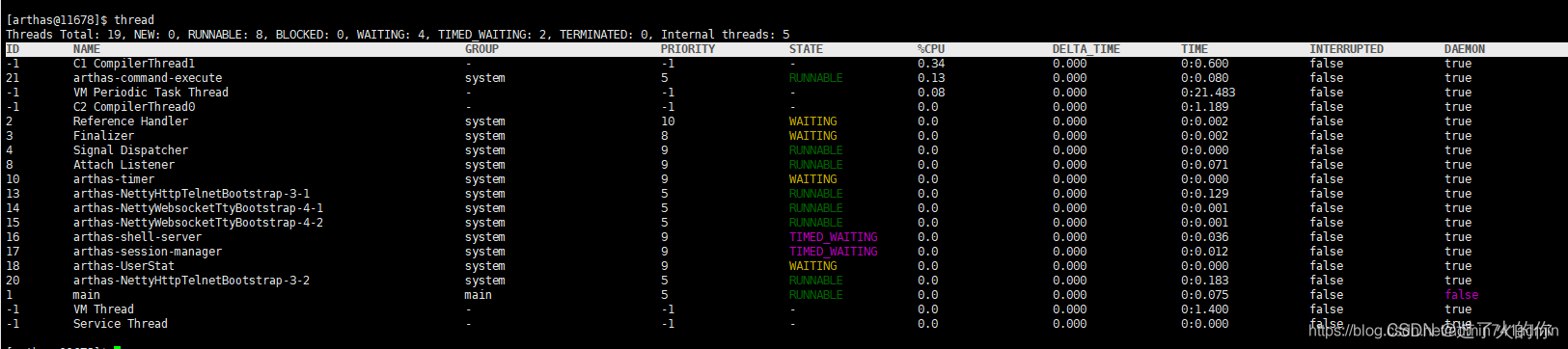Click the arthas-UserStat thread name

pyautogui.click(x=124, y=266)
